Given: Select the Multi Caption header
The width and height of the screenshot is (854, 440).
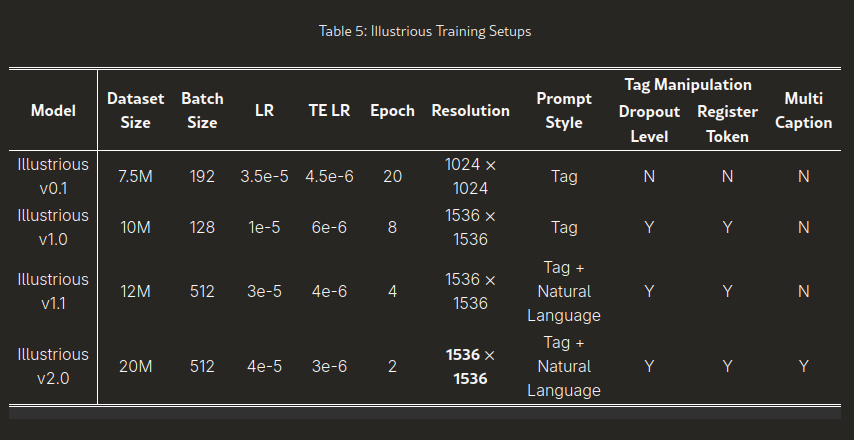Looking at the screenshot, I should (x=803, y=111).
